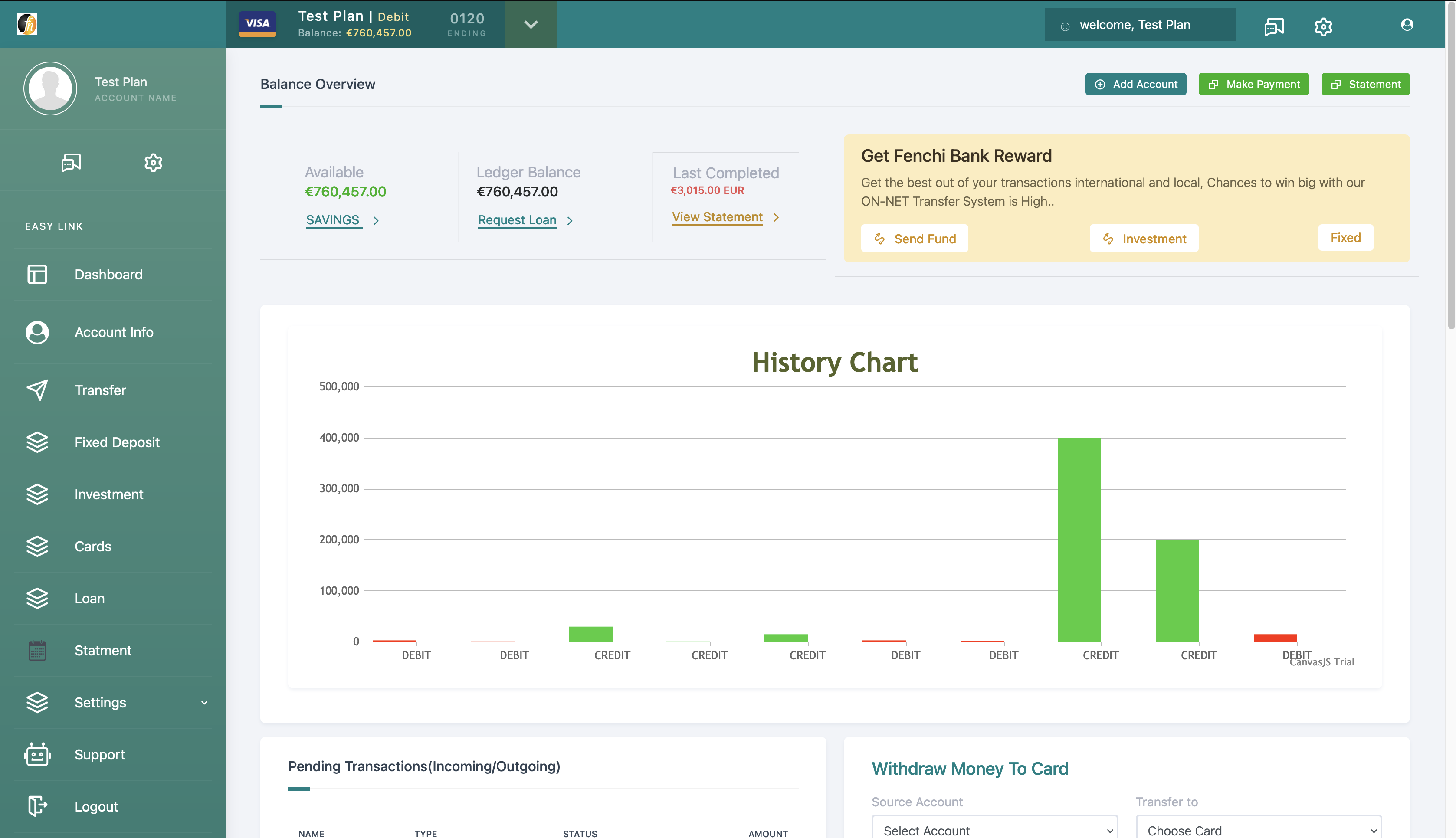Click the Visa card icon in header

coord(257,23)
